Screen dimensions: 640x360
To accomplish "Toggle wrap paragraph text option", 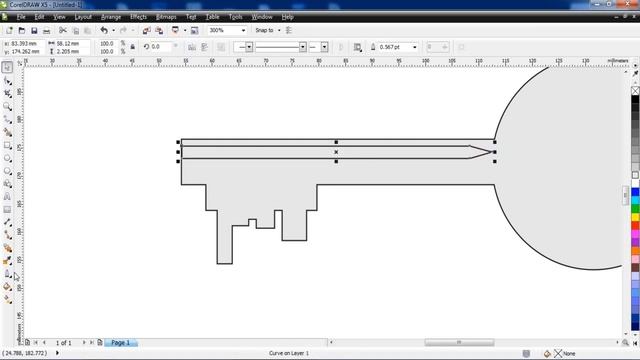I will (x=358, y=47).
